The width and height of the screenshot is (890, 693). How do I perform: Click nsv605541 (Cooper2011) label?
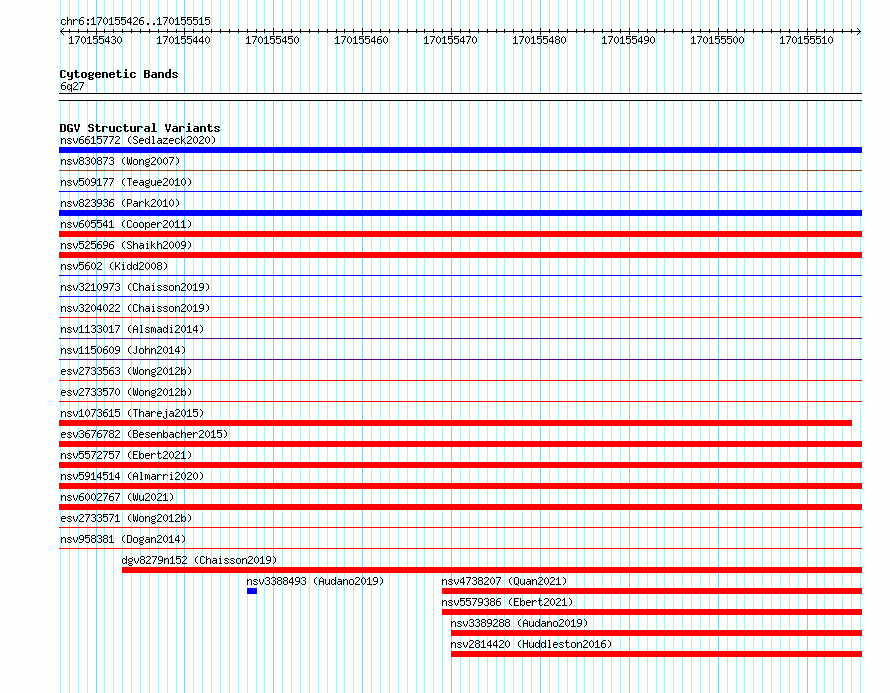click(126, 224)
